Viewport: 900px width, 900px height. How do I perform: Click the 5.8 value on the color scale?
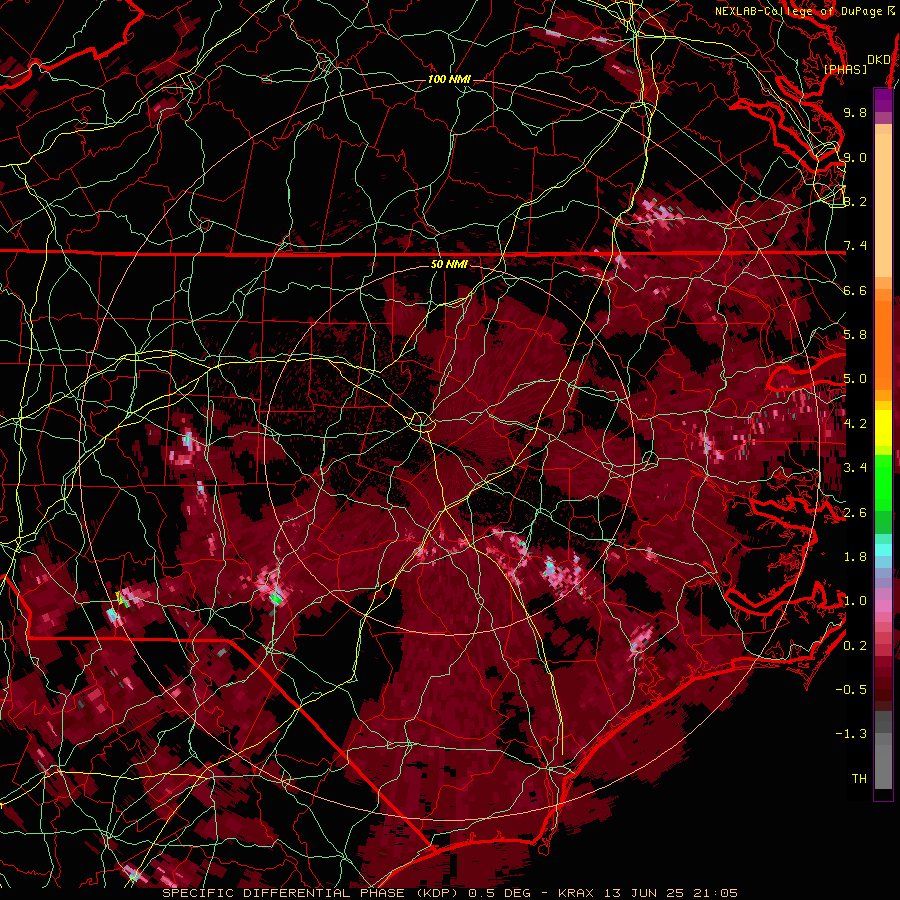click(855, 335)
